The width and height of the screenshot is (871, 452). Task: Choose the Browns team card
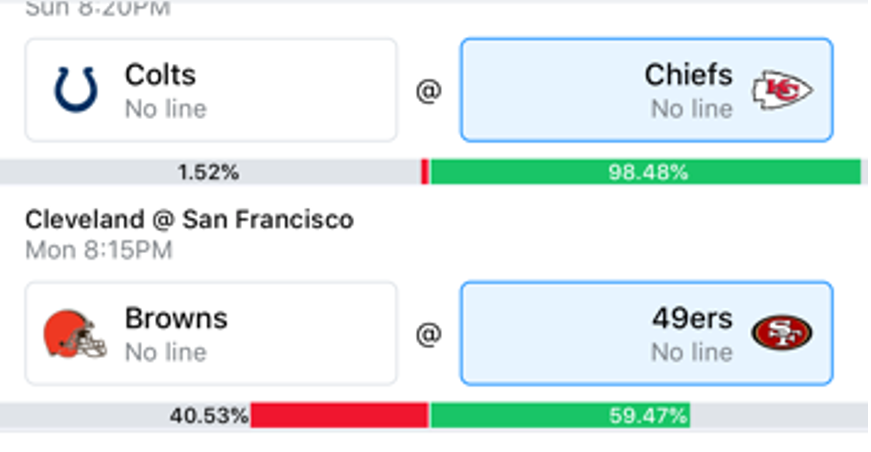click(211, 333)
